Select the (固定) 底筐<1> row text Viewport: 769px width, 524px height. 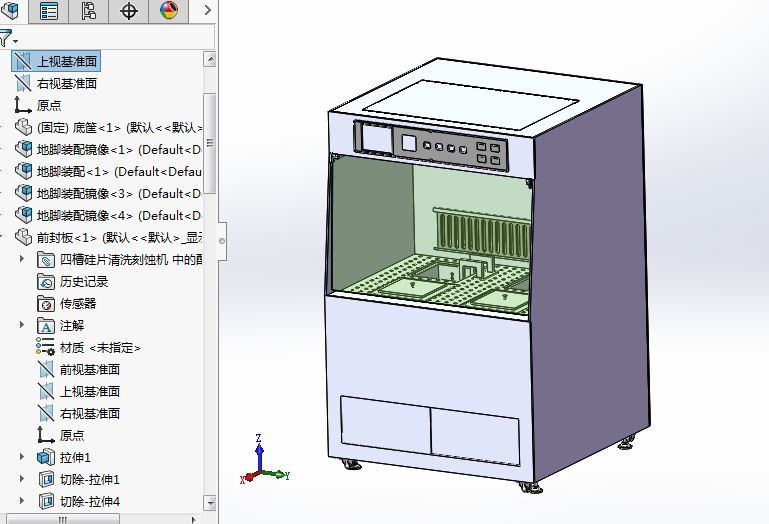click(x=120, y=128)
